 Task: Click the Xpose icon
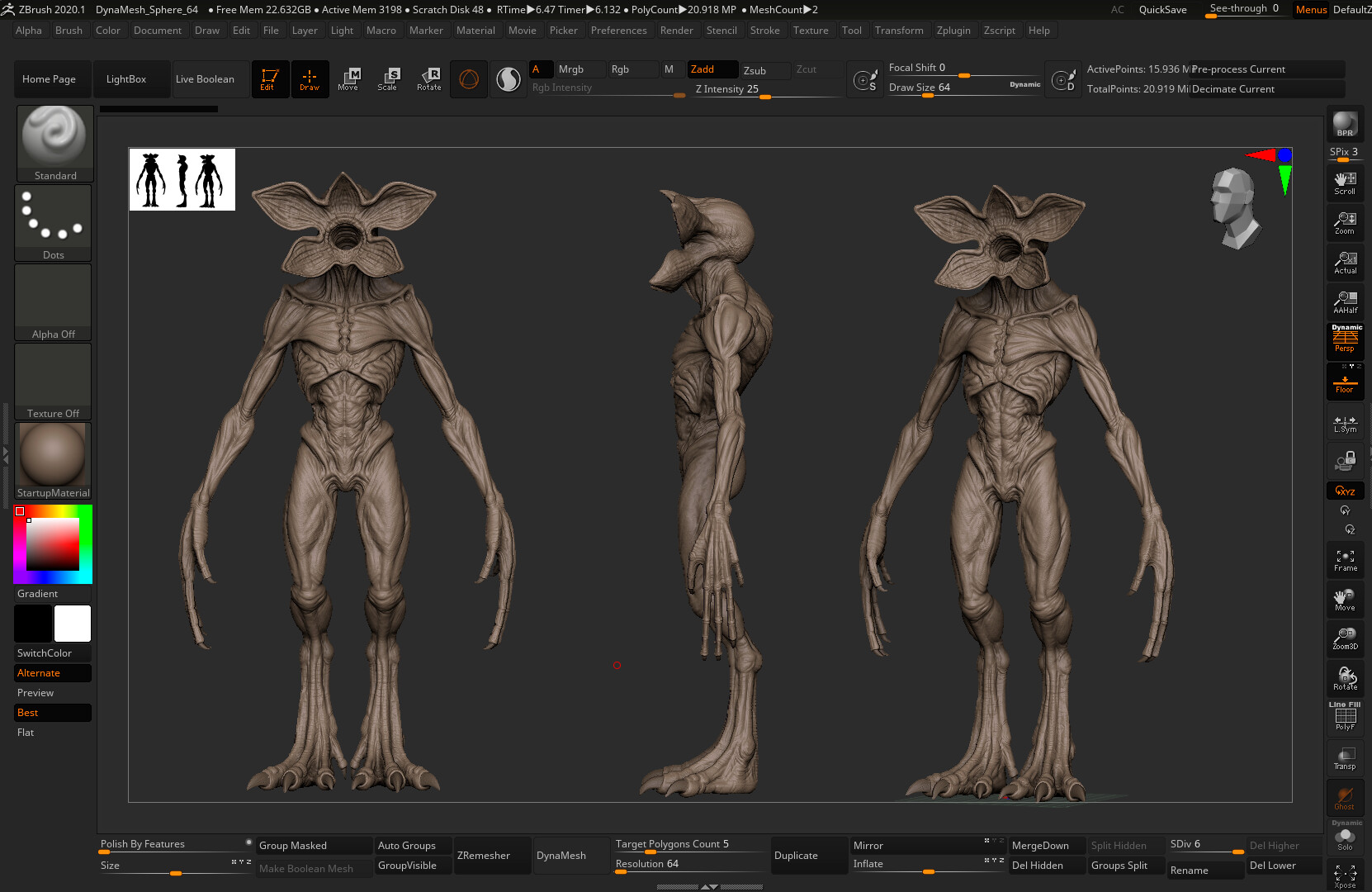point(1345,877)
